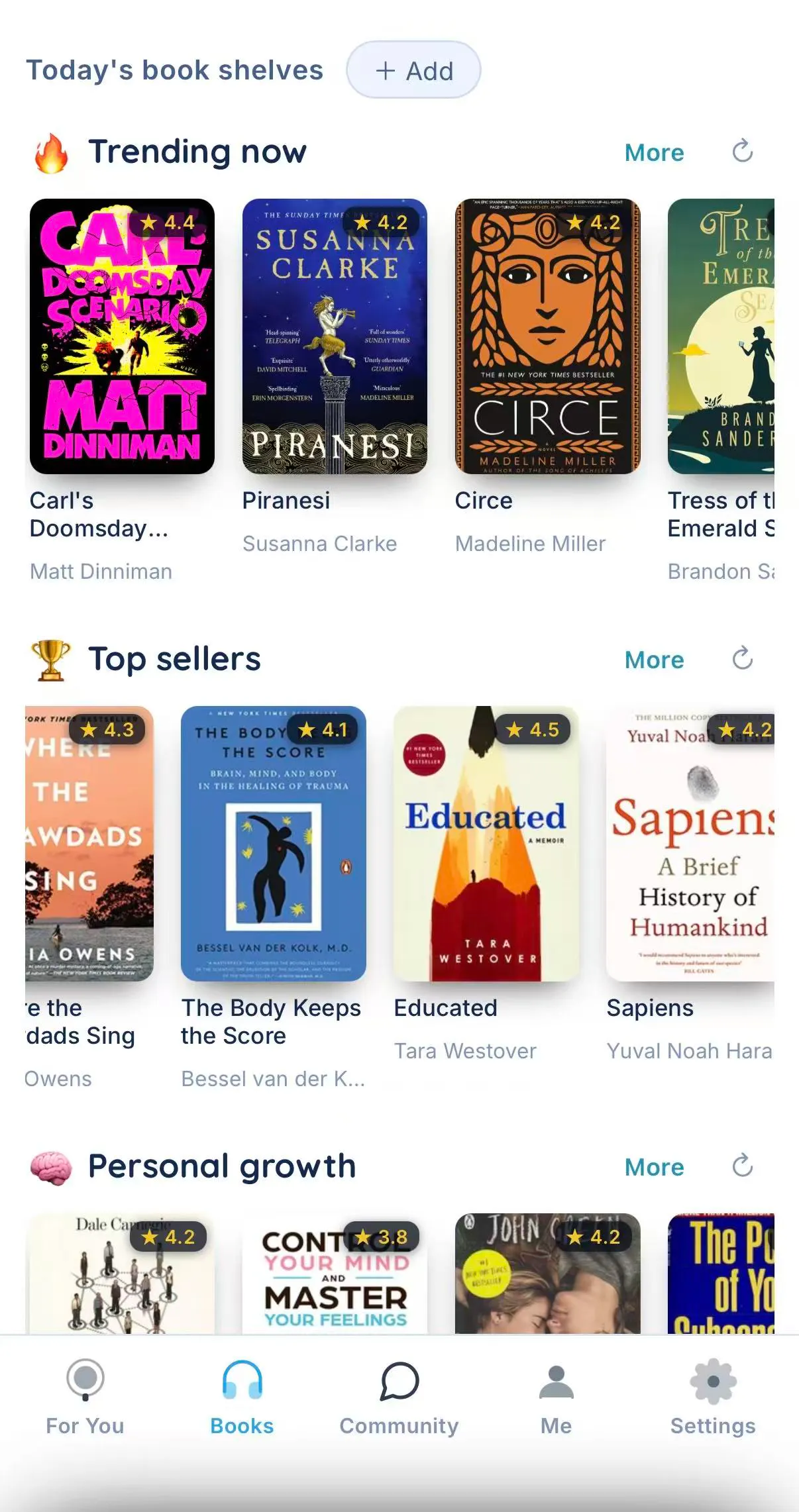The image size is (799, 1512).
Task: Refresh the Top sellers shelf
Action: [742, 659]
